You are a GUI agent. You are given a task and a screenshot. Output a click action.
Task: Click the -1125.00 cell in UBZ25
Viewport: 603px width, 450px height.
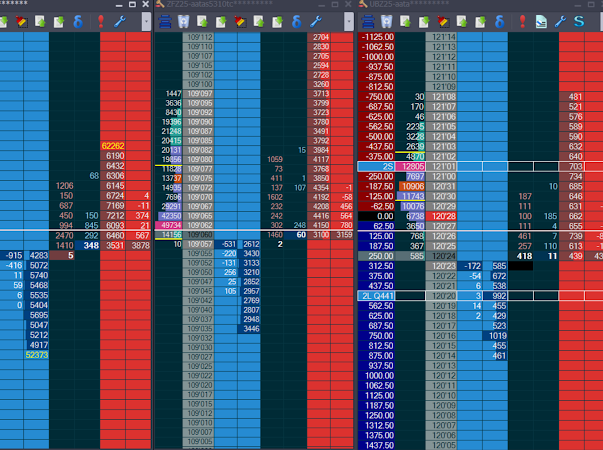376,37
